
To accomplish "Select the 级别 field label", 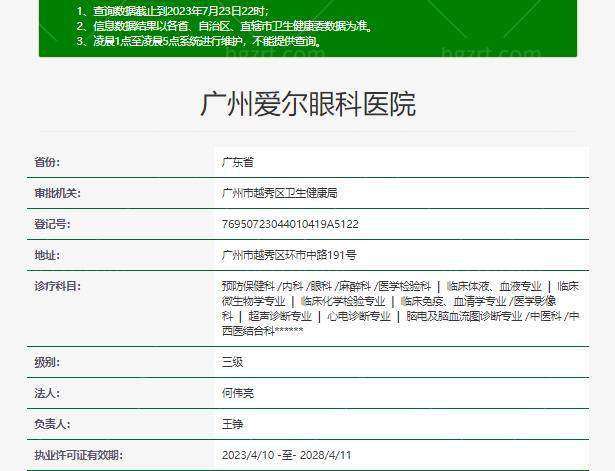I will click(x=47, y=361).
